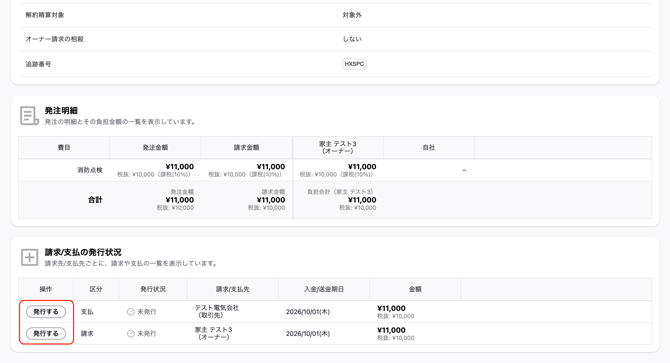The width and height of the screenshot is (670, 363).
Task: Click the 請求/支払先 column header
Action: 232,290
